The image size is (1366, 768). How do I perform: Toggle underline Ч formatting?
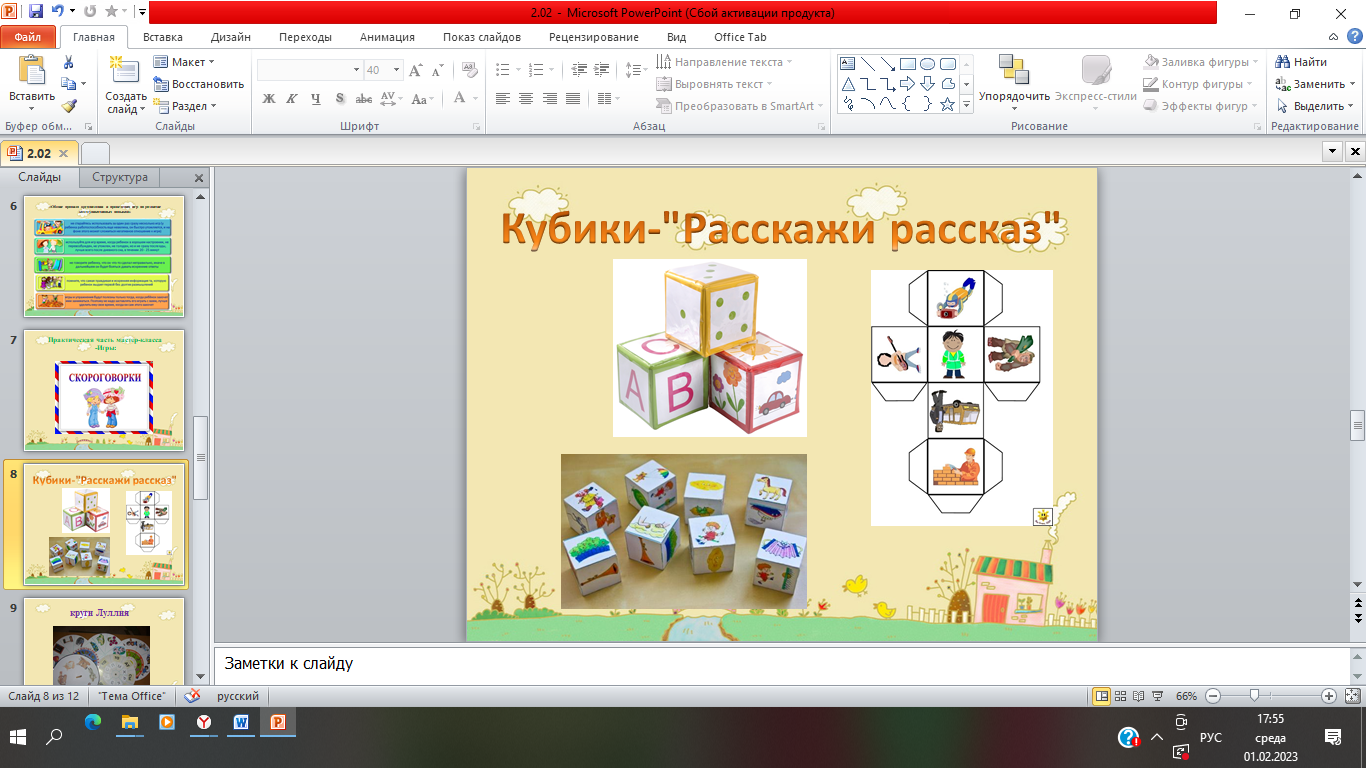316,98
